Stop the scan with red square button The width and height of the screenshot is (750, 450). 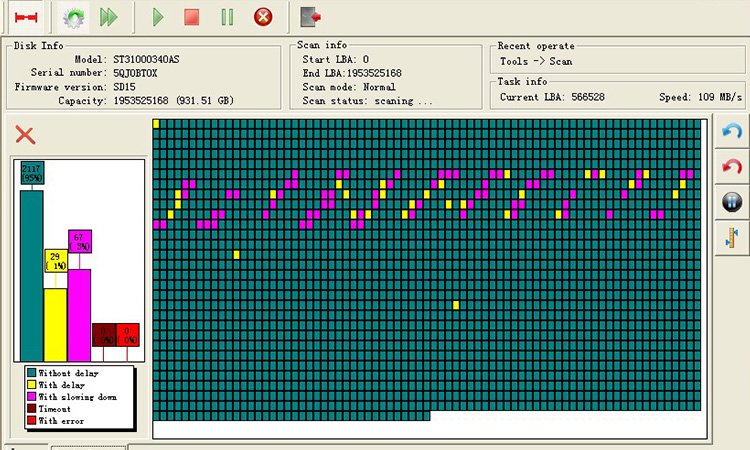(192, 18)
